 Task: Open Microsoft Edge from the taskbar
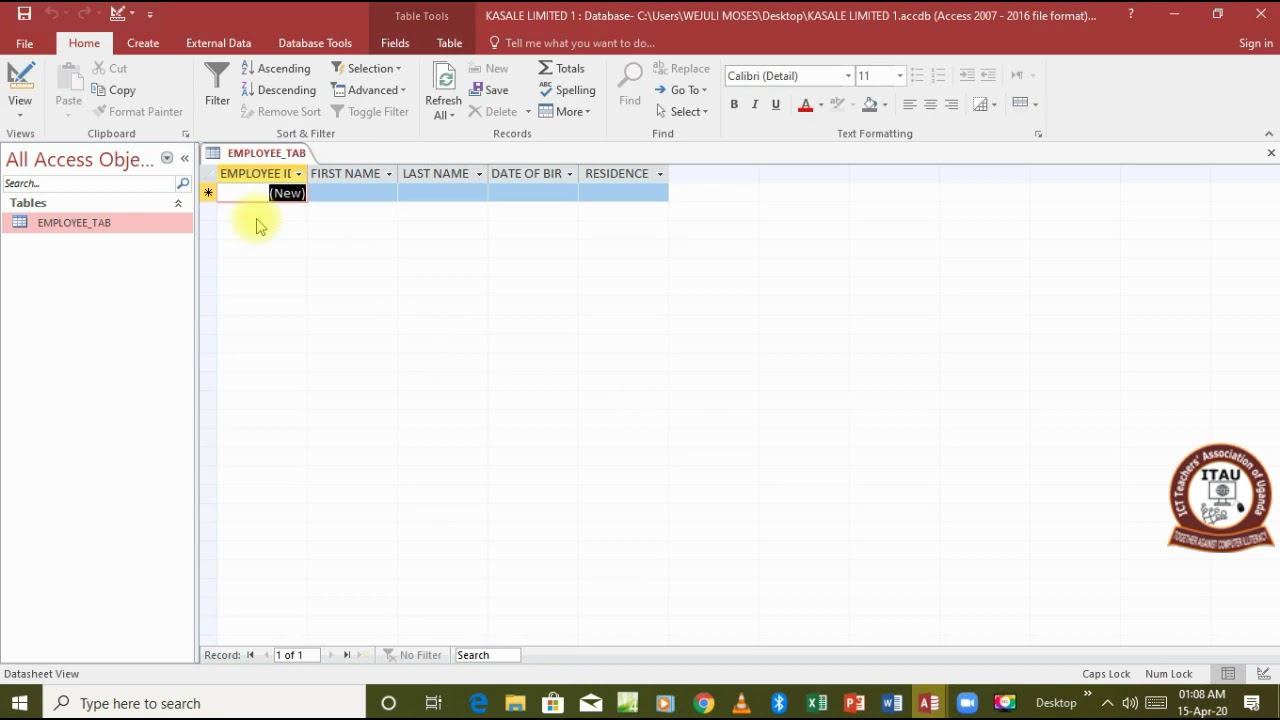coord(478,703)
